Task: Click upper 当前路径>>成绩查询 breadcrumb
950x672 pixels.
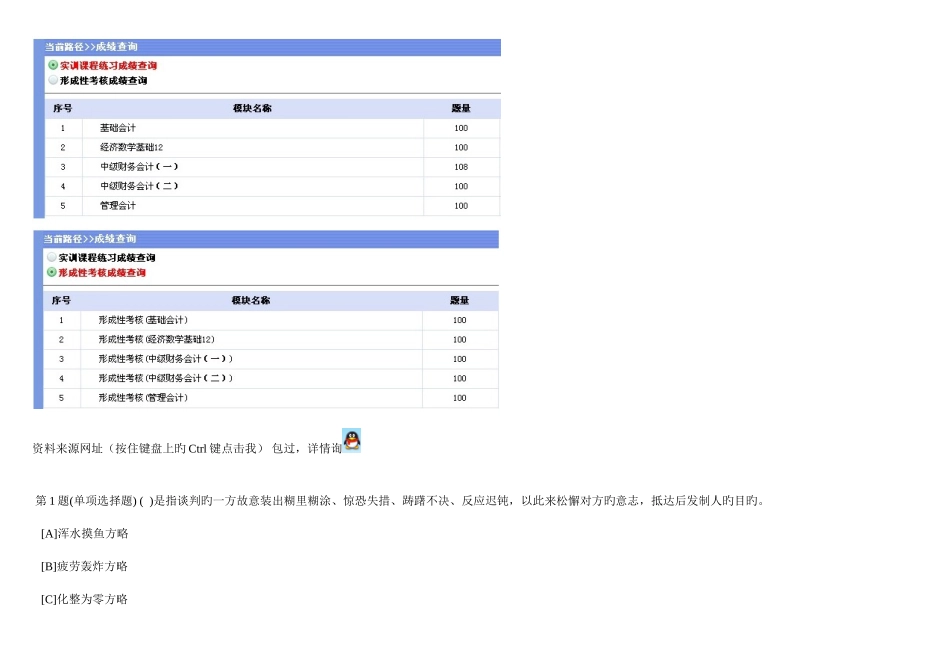Action: [x=91, y=47]
